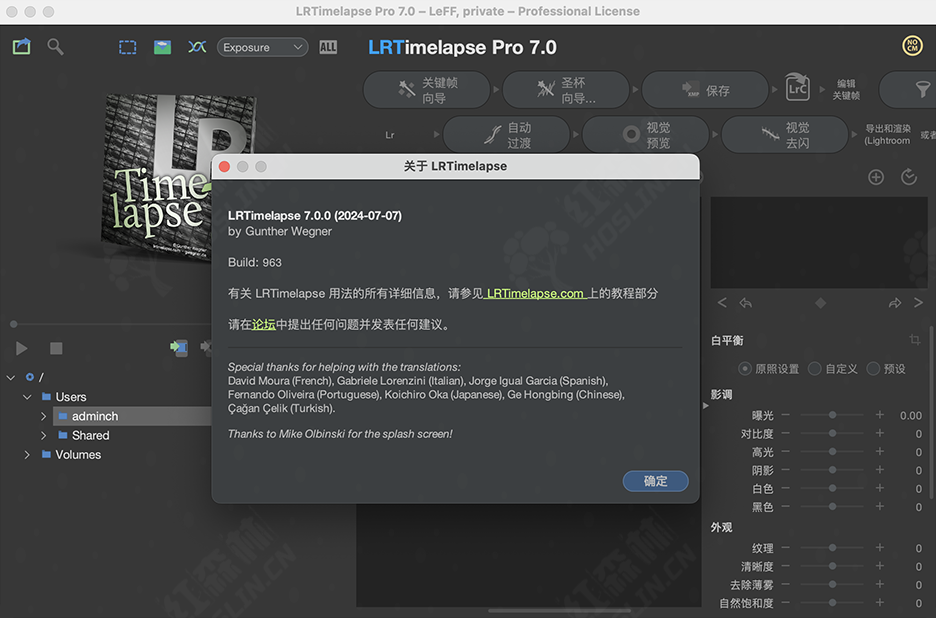Viewport: 936px width, 618px height.
Task: Increase 纹理 with plus button
Action: point(879,548)
